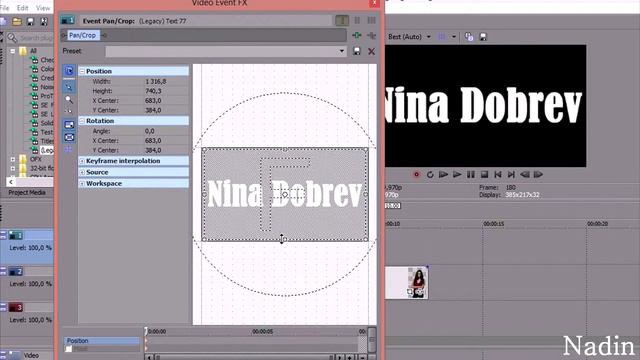This screenshot has width=640, height=360.
Task: Go to Start in preview transport
Action: click(x=498, y=175)
